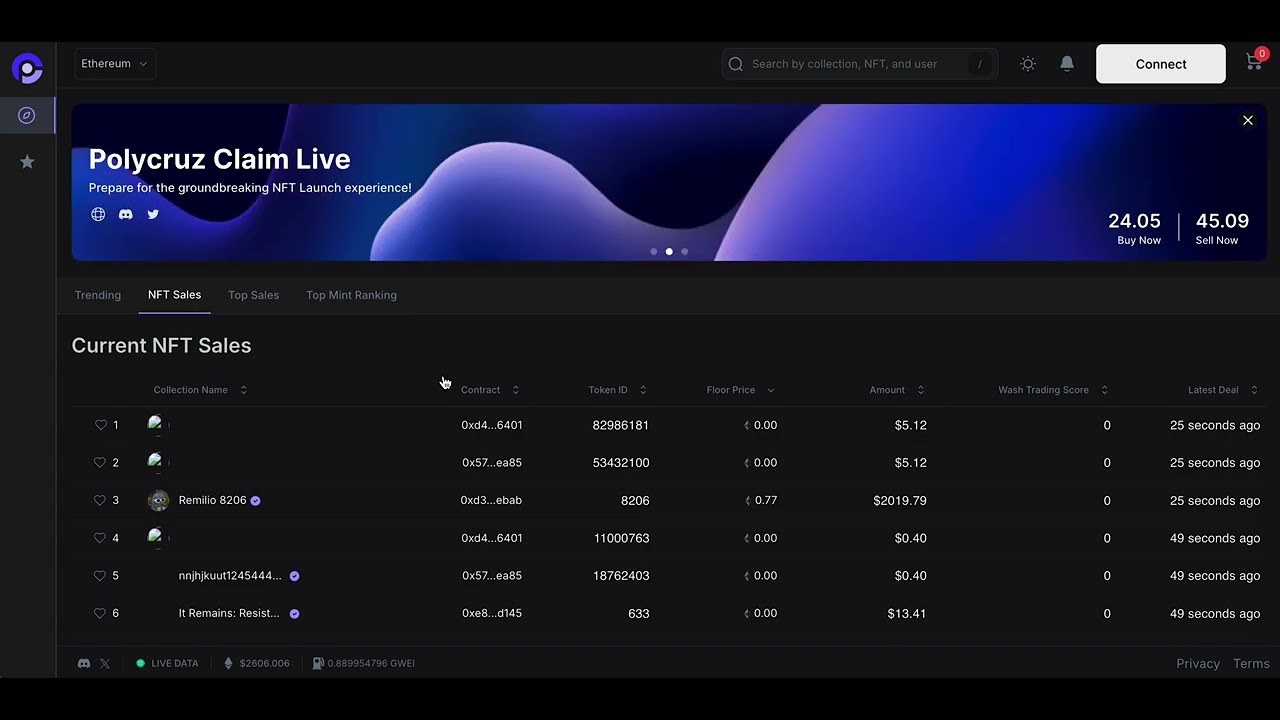Viewport: 1280px width, 720px height.
Task: Close the Polycruz Claim Live banner
Action: click(1248, 120)
